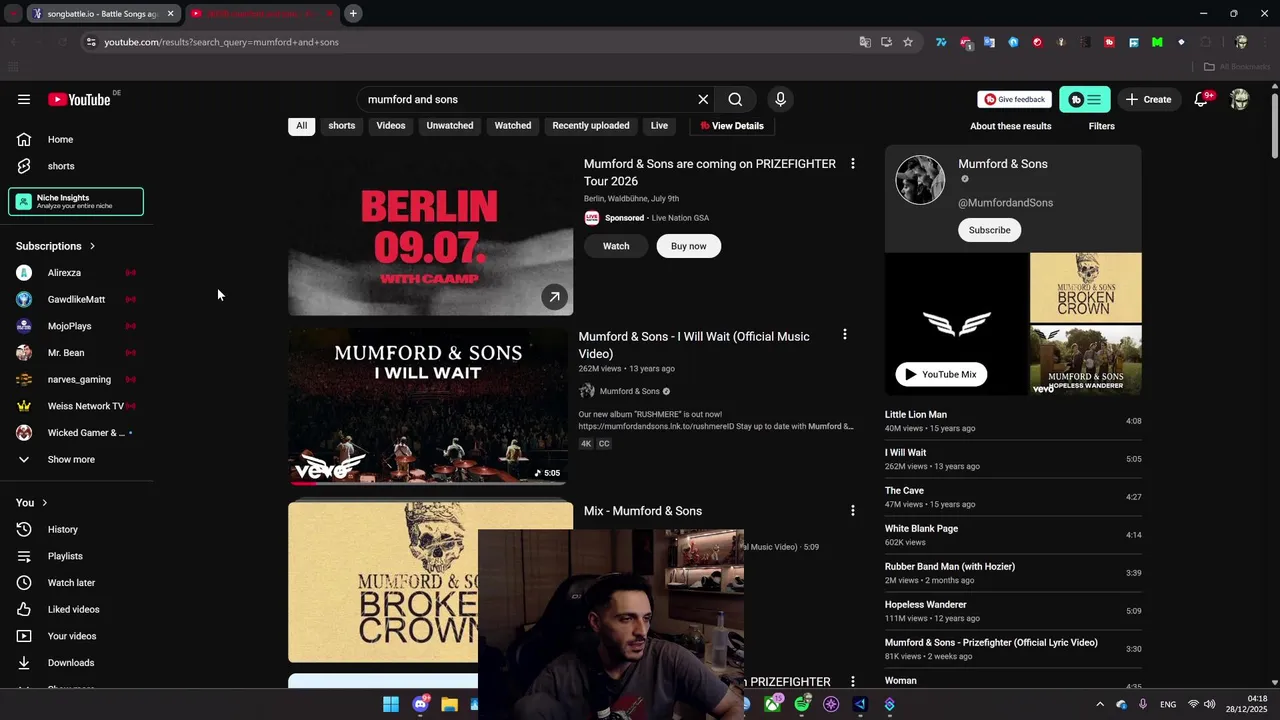The height and width of the screenshot is (720, 1280).
Task: Play the YouTube Mix
Action: point(940,374)
